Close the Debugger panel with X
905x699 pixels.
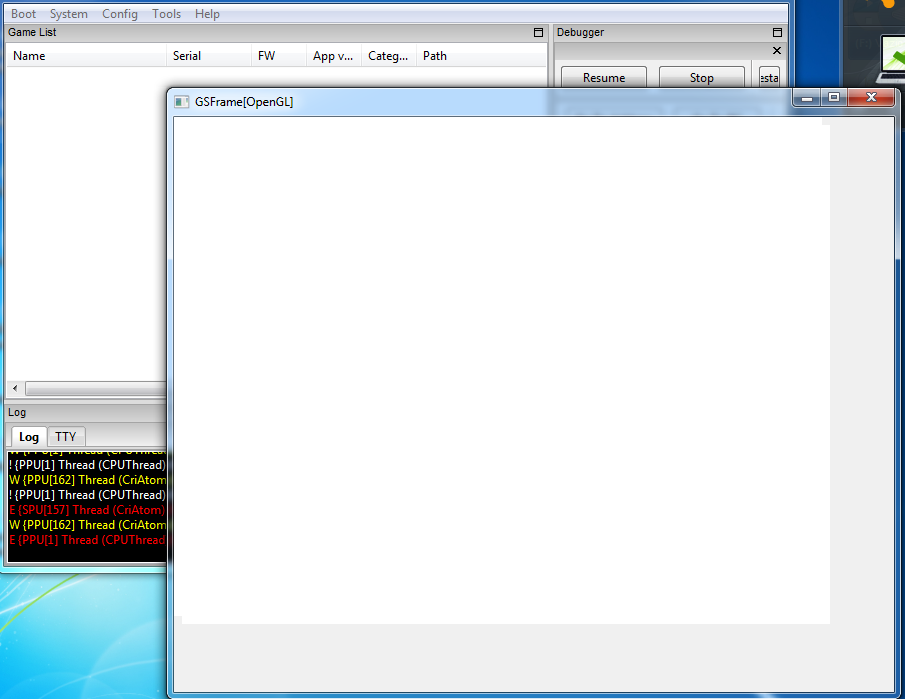777,51
